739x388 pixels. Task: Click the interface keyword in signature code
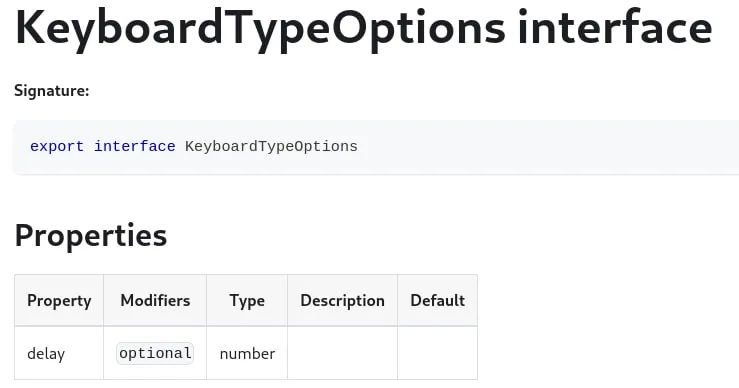(x=135, y=147)
